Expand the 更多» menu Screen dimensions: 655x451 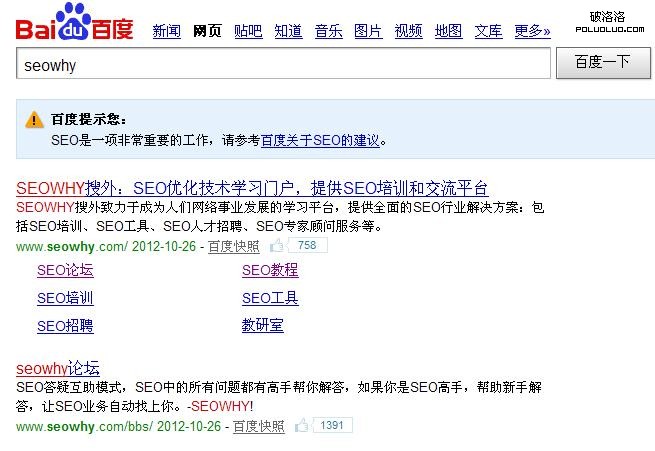tap(532, 31)
